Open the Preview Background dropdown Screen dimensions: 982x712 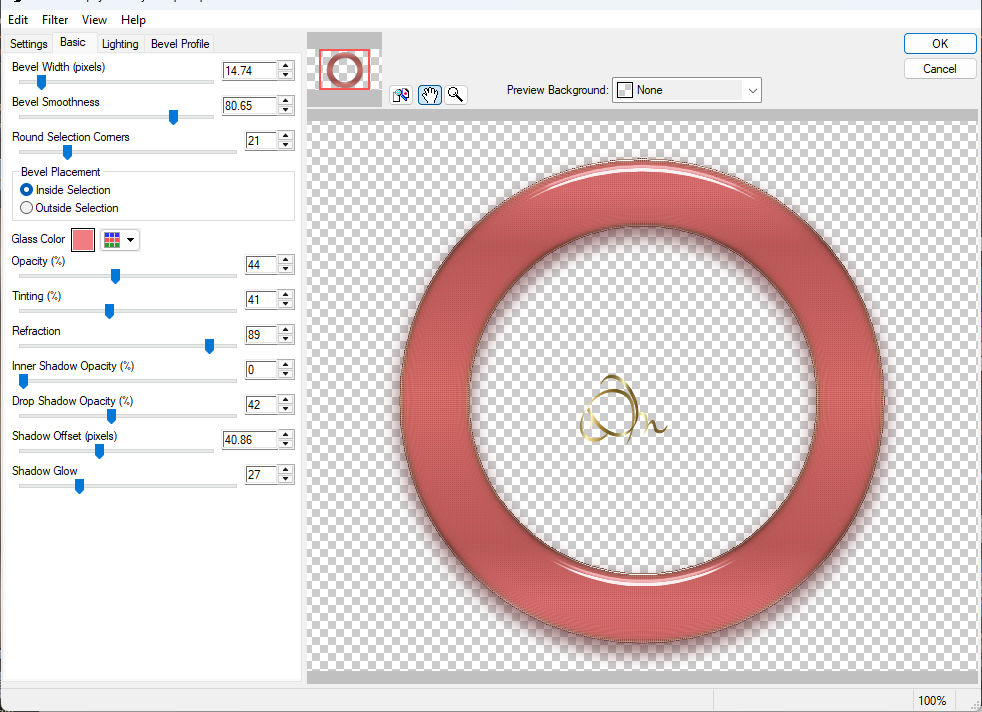[687, 90]
